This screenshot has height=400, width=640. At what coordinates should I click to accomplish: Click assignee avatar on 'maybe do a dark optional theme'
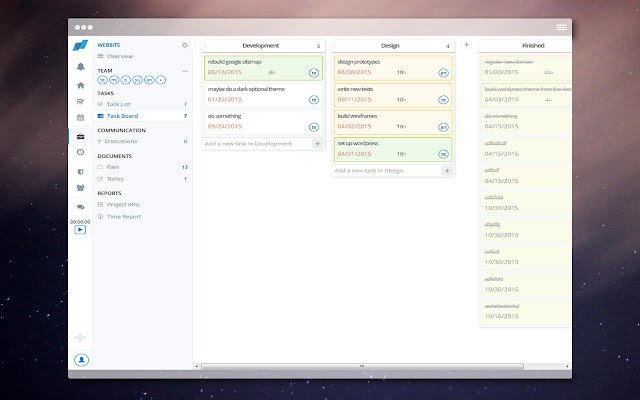(x=313, y=100)
